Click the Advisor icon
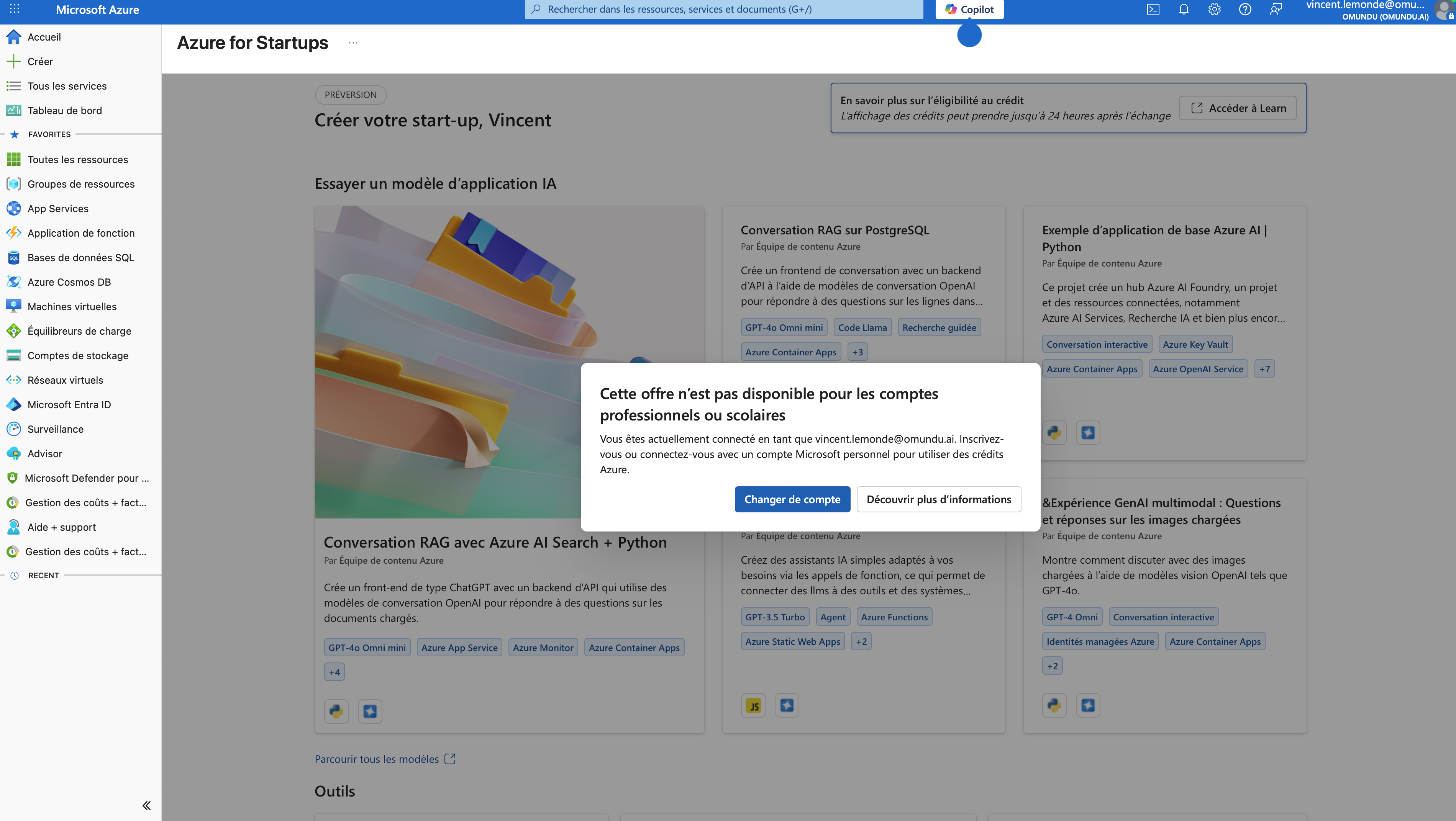The height and width of the screenshot is (821, 1456). coord(13,454)
